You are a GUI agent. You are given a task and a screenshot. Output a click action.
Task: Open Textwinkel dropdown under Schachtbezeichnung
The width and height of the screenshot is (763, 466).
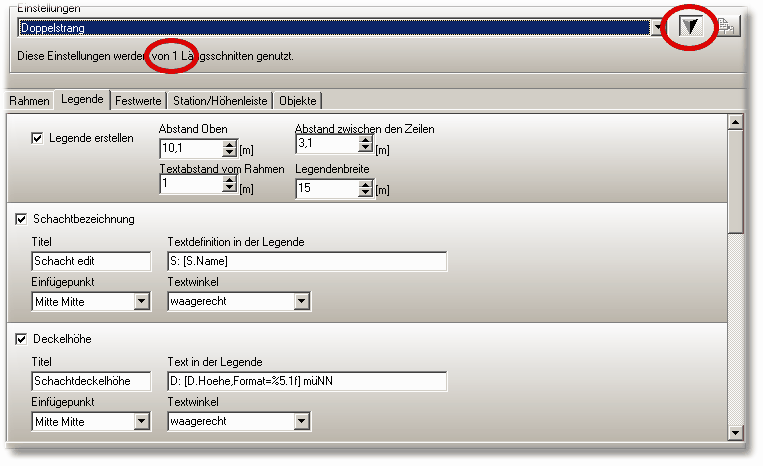click(x=301, y=301)
